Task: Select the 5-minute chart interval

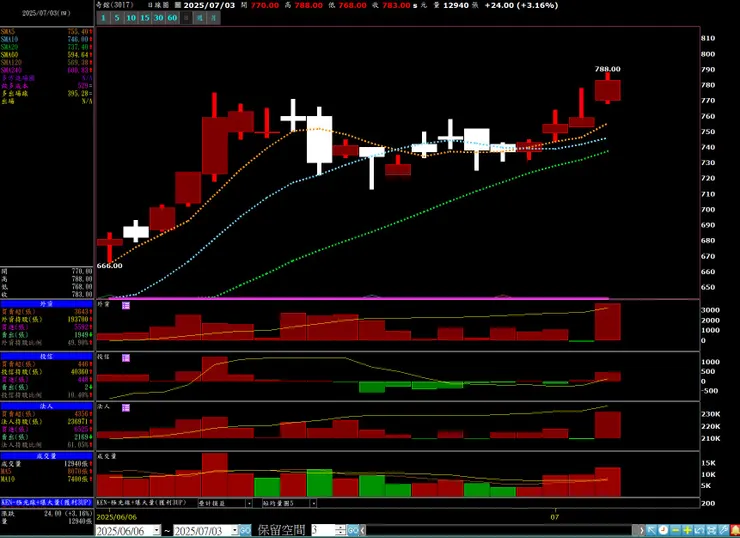Action: point(117,18)
